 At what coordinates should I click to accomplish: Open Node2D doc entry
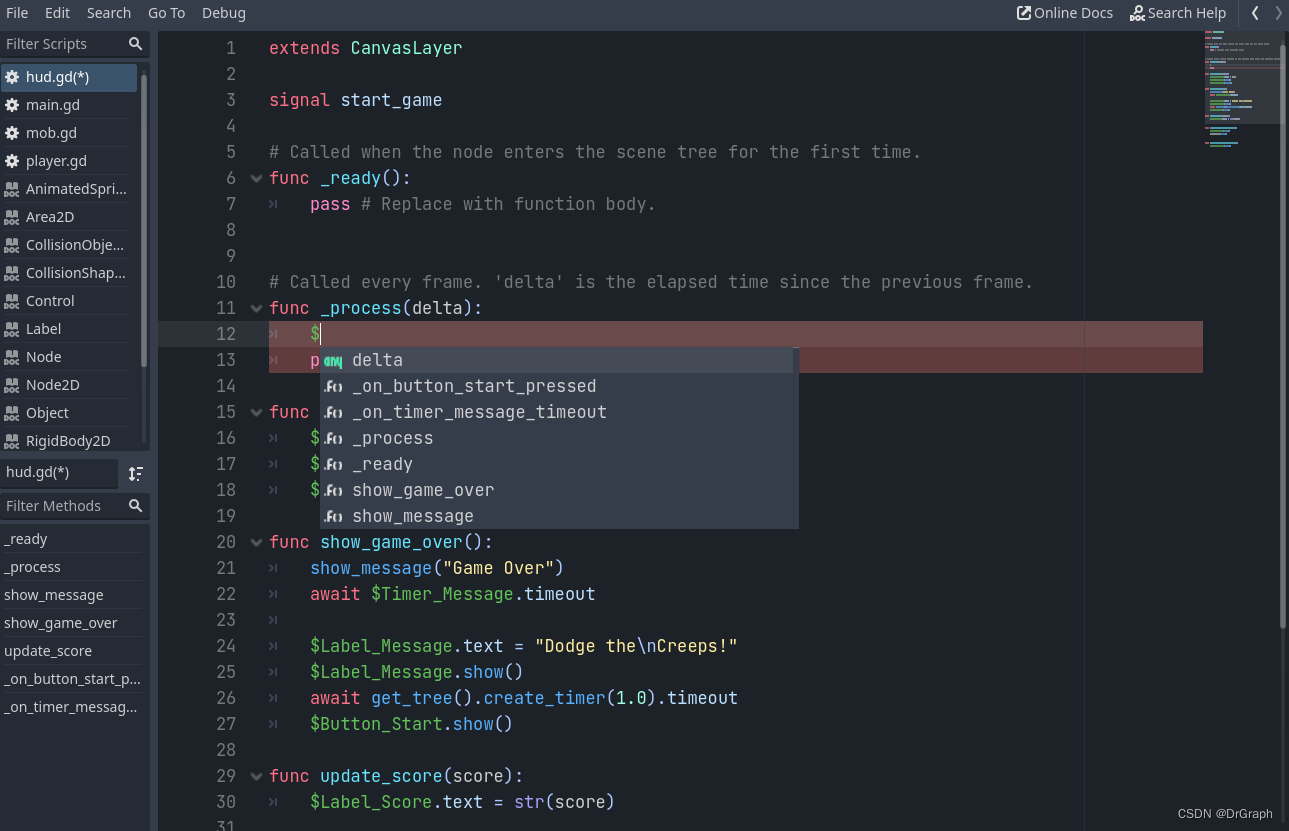[69, 385]
